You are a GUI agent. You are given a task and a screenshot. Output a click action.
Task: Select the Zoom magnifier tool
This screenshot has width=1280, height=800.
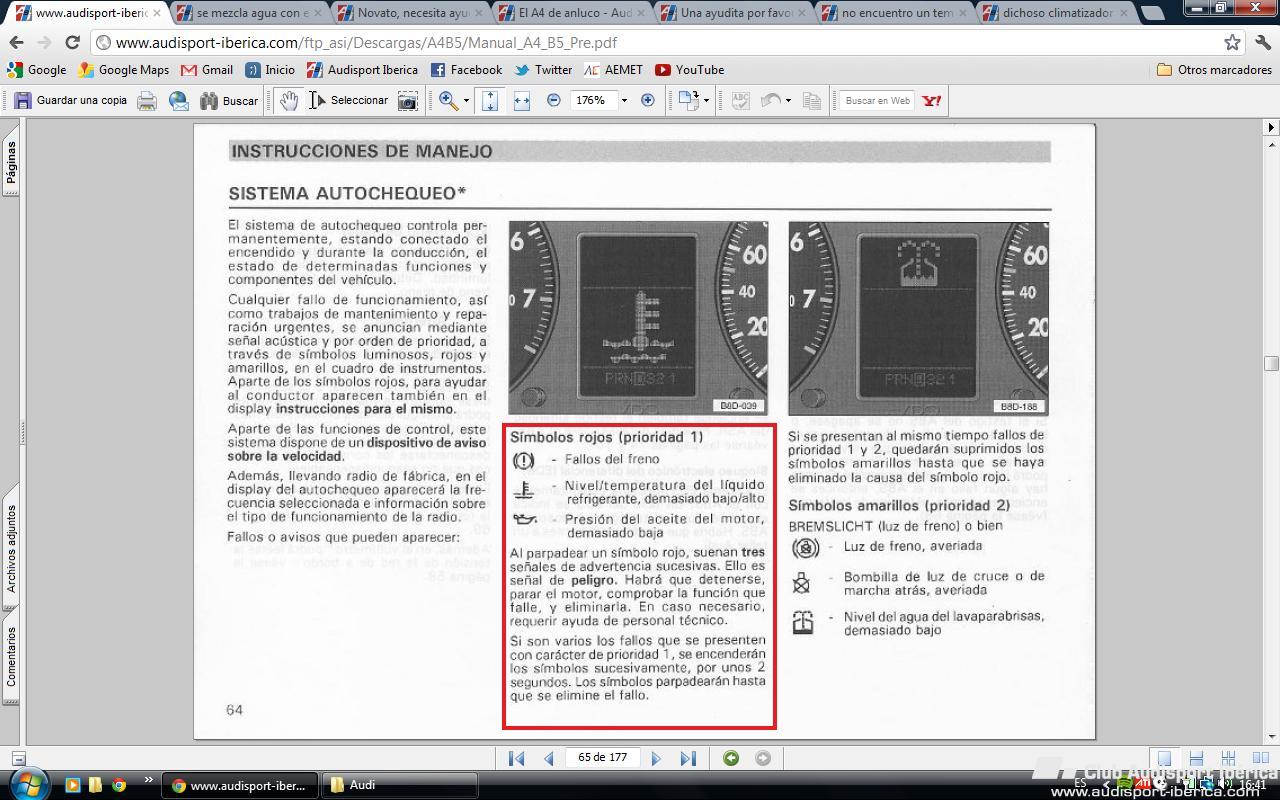coord(448,100)
